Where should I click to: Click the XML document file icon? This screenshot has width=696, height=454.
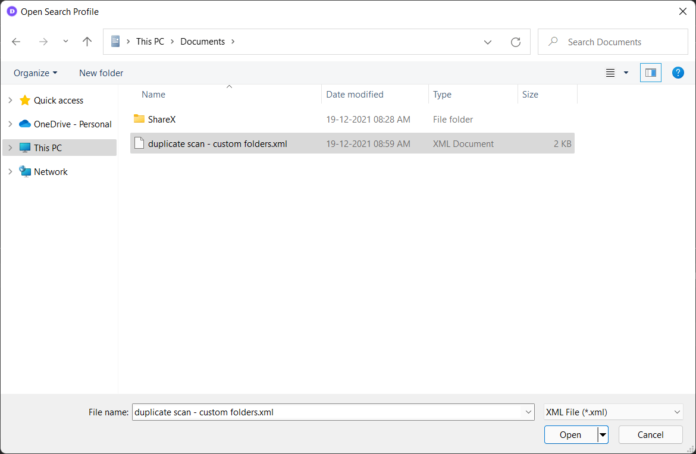(x=139, y=143)
